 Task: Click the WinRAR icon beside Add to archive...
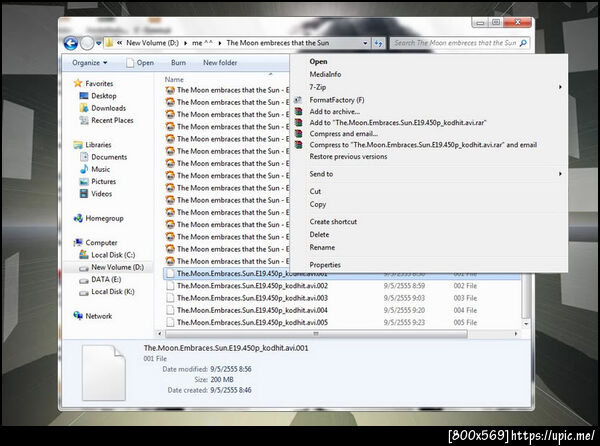(298, 112)
